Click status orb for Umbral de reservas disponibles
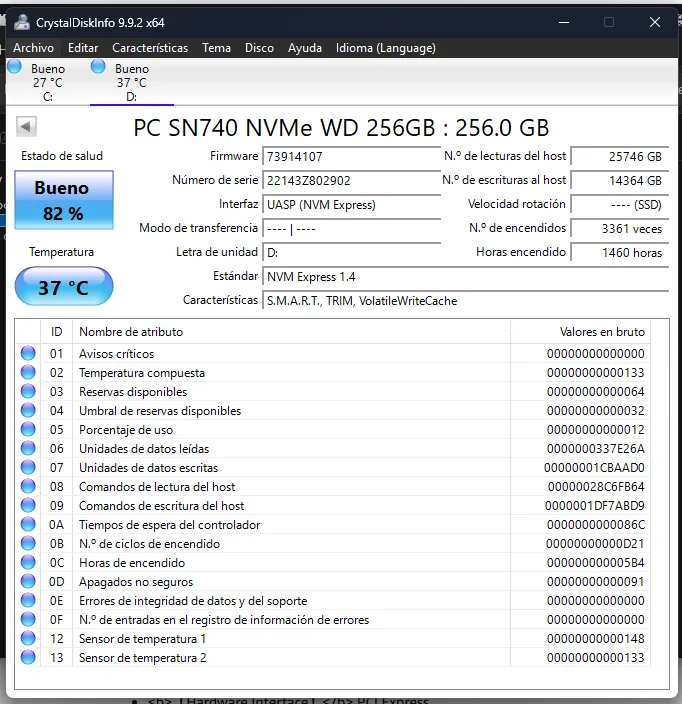The width and height of the screenshot is (682, 704). 28,410
